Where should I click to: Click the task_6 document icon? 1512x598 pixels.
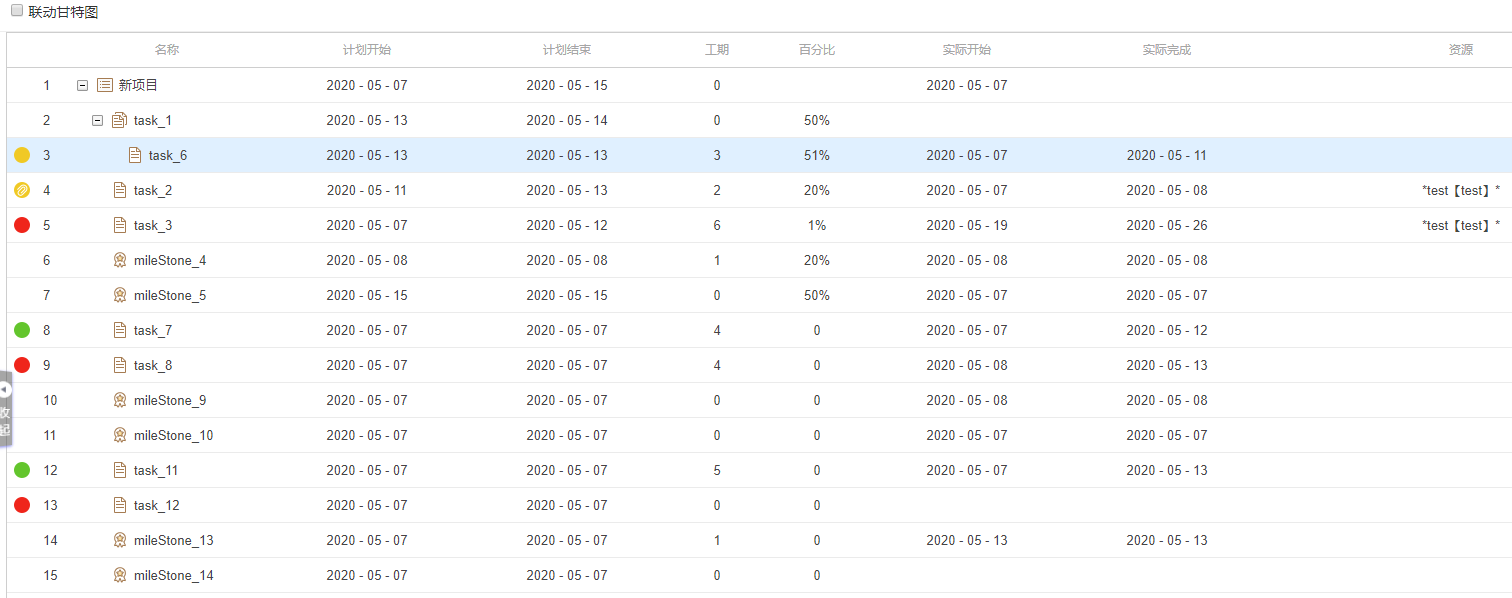pos(134,155)
